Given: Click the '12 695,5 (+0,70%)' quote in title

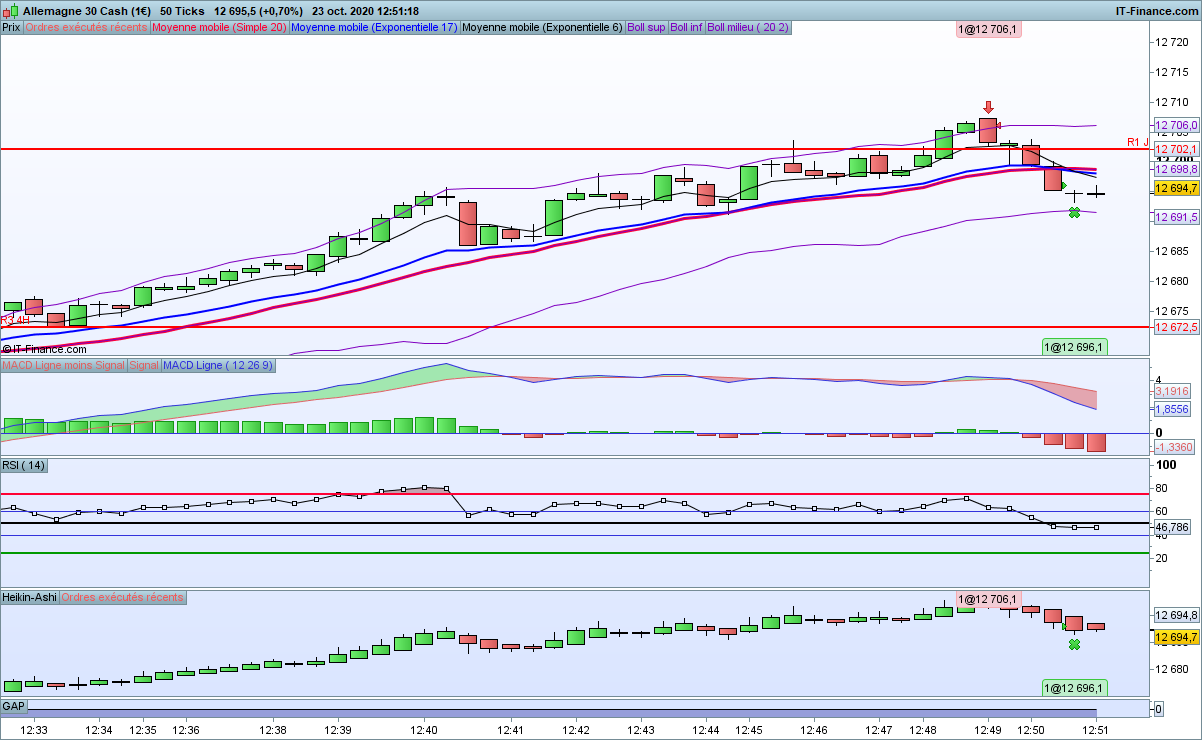Looking at the screenshot, I should (x=257, y=10).
